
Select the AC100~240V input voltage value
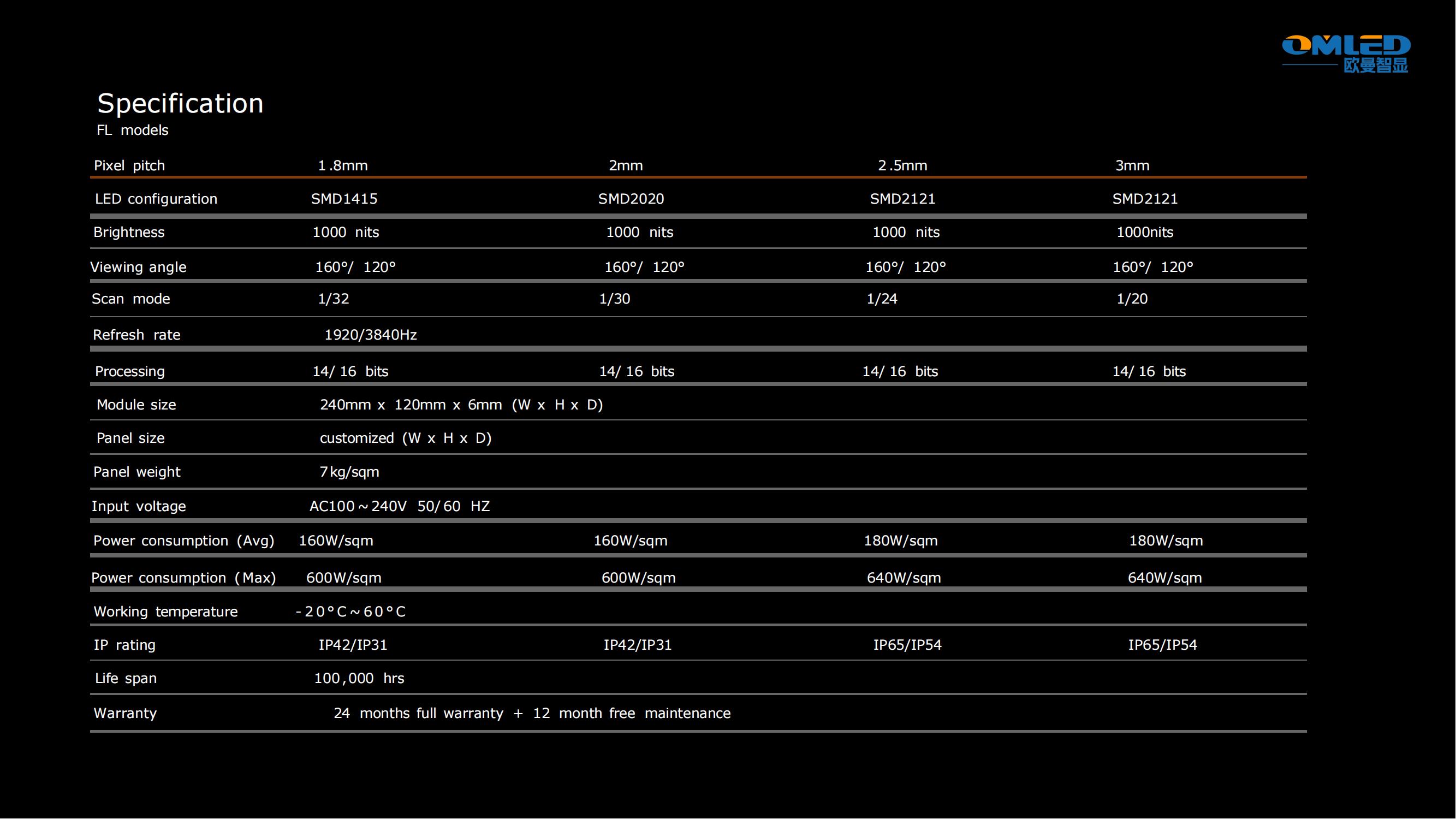click(400, 507)
